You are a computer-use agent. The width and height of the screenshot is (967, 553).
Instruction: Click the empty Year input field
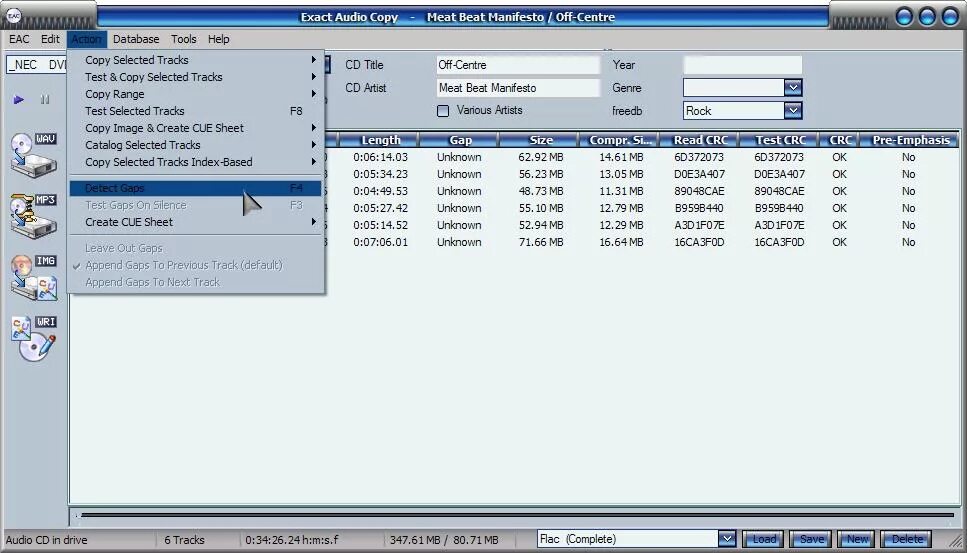tap(743, 65)
